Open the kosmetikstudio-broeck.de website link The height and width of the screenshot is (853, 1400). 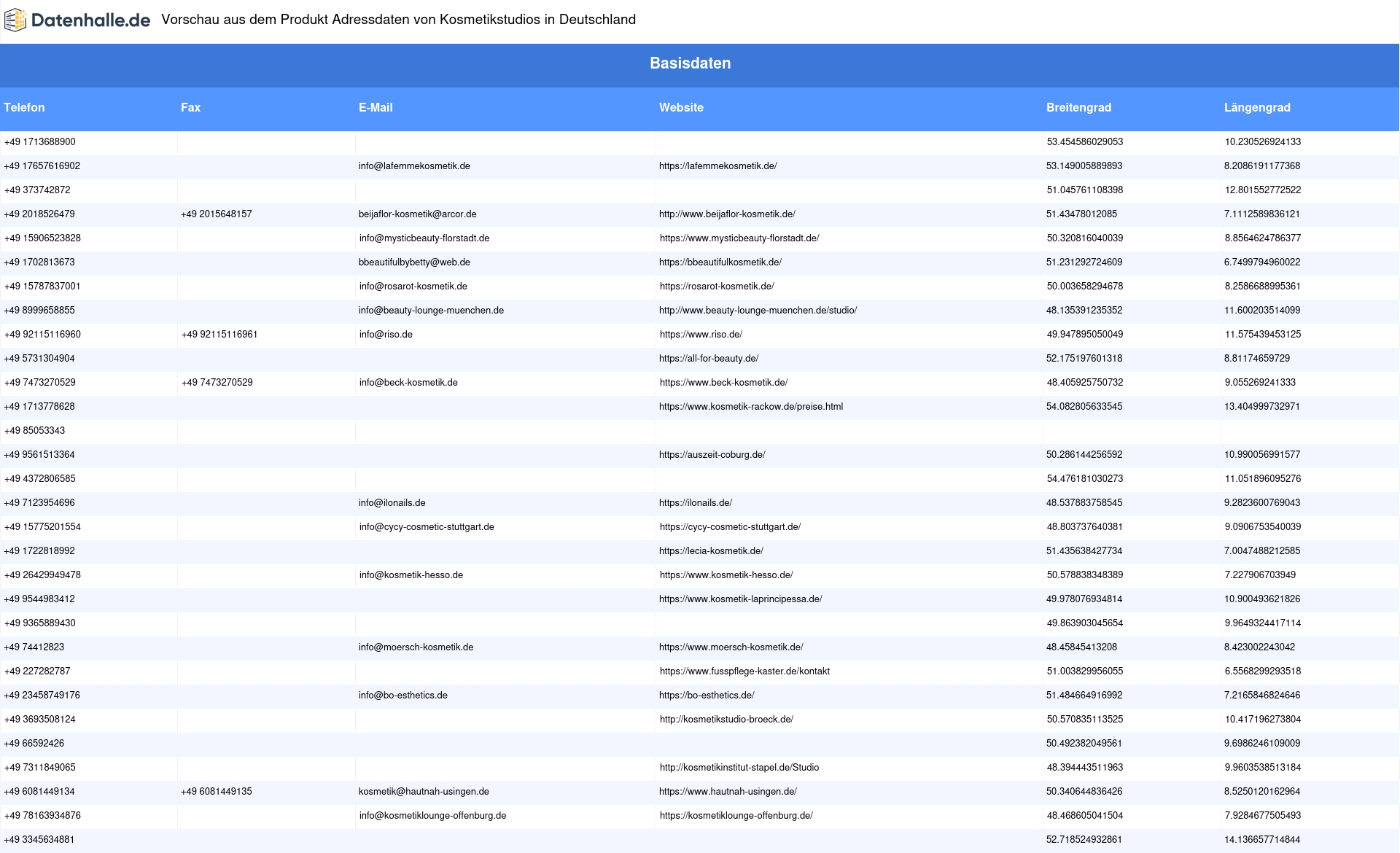pos(726,720)
